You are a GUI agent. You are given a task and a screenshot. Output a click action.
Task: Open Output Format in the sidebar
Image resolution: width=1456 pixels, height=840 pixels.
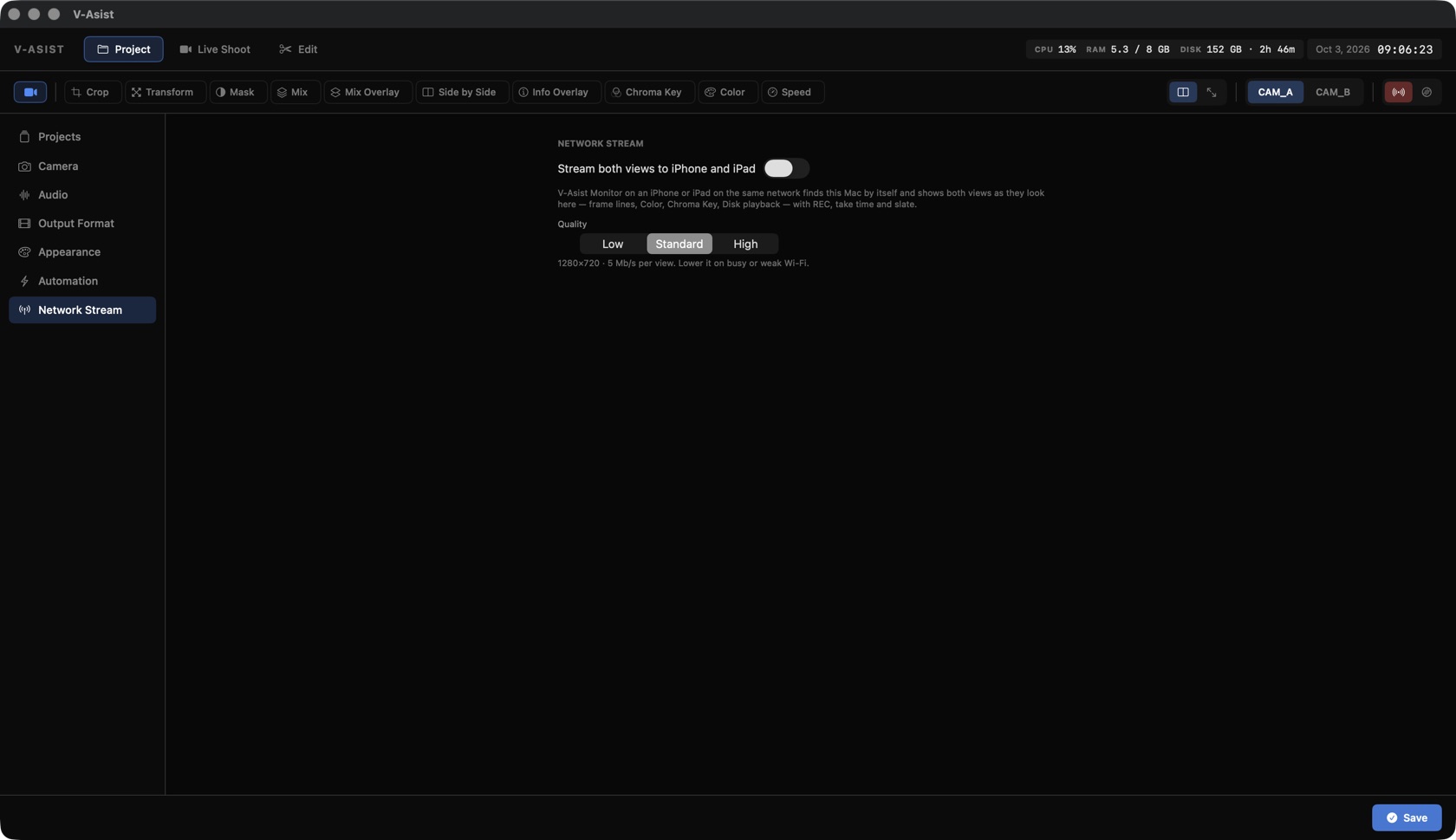click(82, 224)
